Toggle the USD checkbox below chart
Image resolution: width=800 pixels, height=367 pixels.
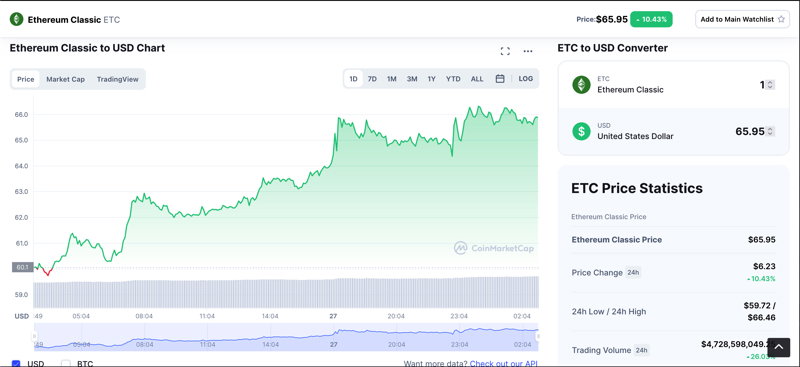pos(16,363)
